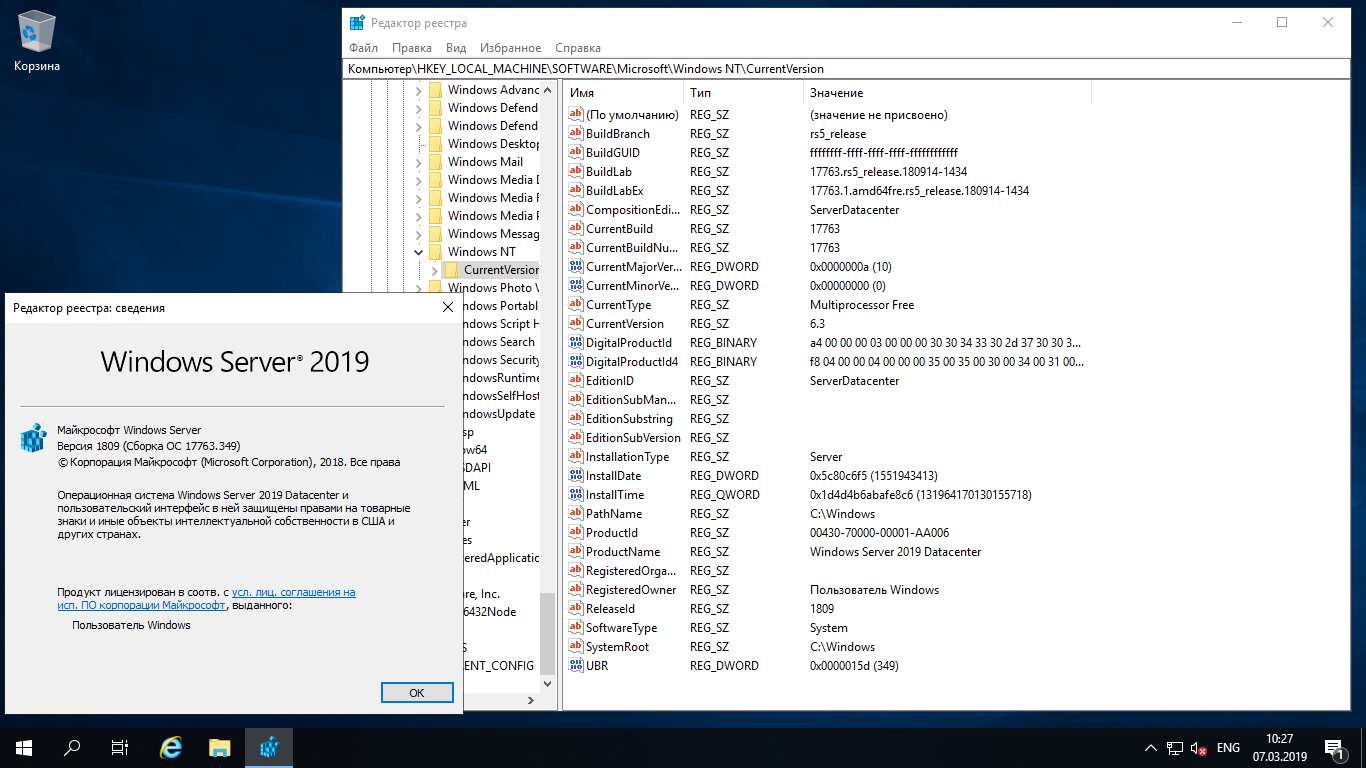Expand the CurrentVersion tree node
This screenshot has height=768, width=1366.
[x=434, y=270]
